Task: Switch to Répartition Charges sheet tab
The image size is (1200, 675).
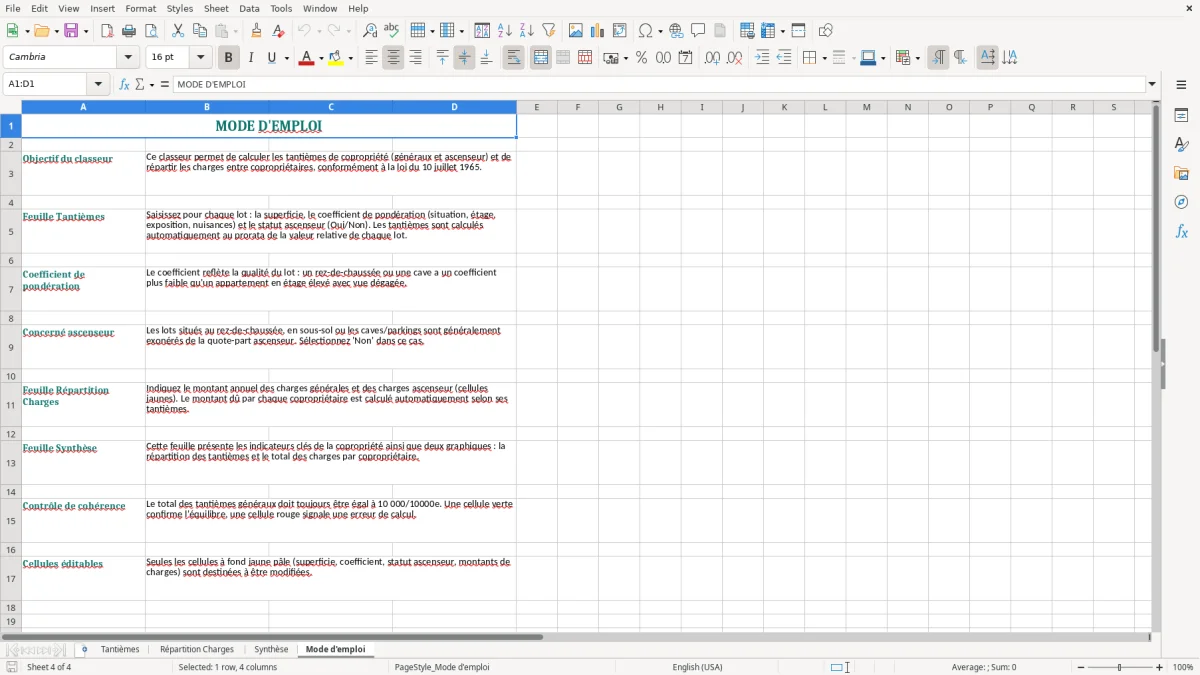Action: tap(197, 649)
